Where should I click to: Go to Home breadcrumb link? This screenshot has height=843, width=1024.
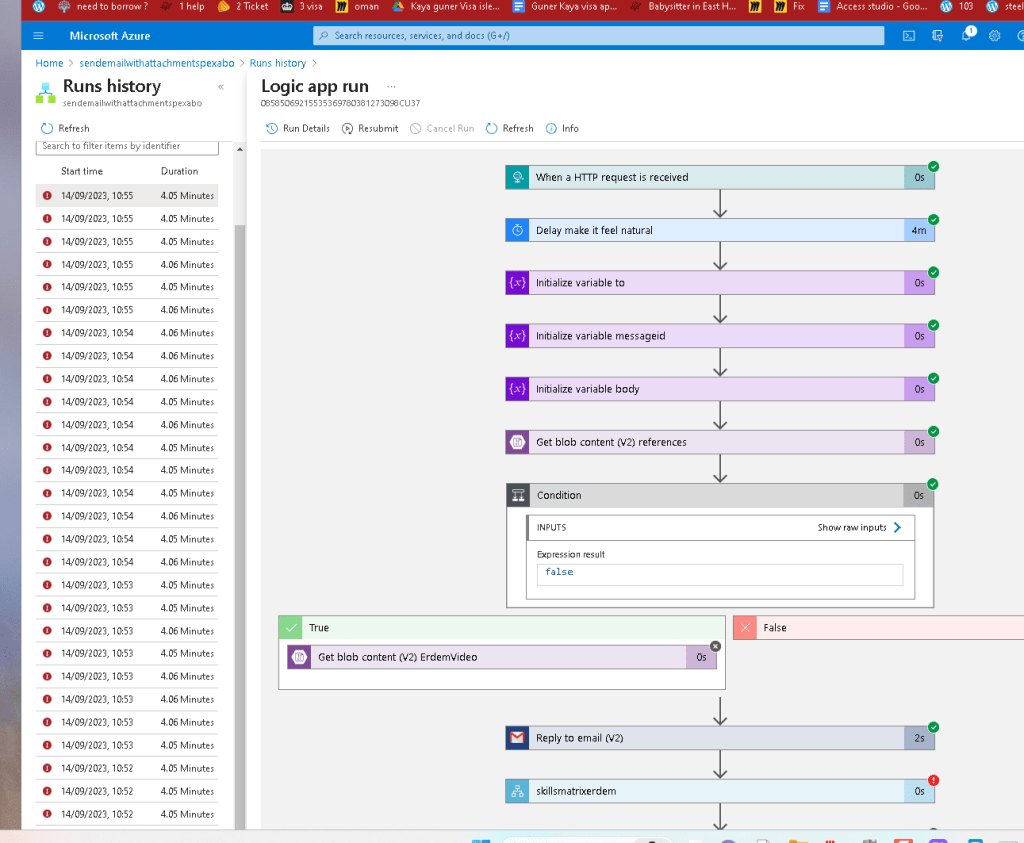point(49,63)
